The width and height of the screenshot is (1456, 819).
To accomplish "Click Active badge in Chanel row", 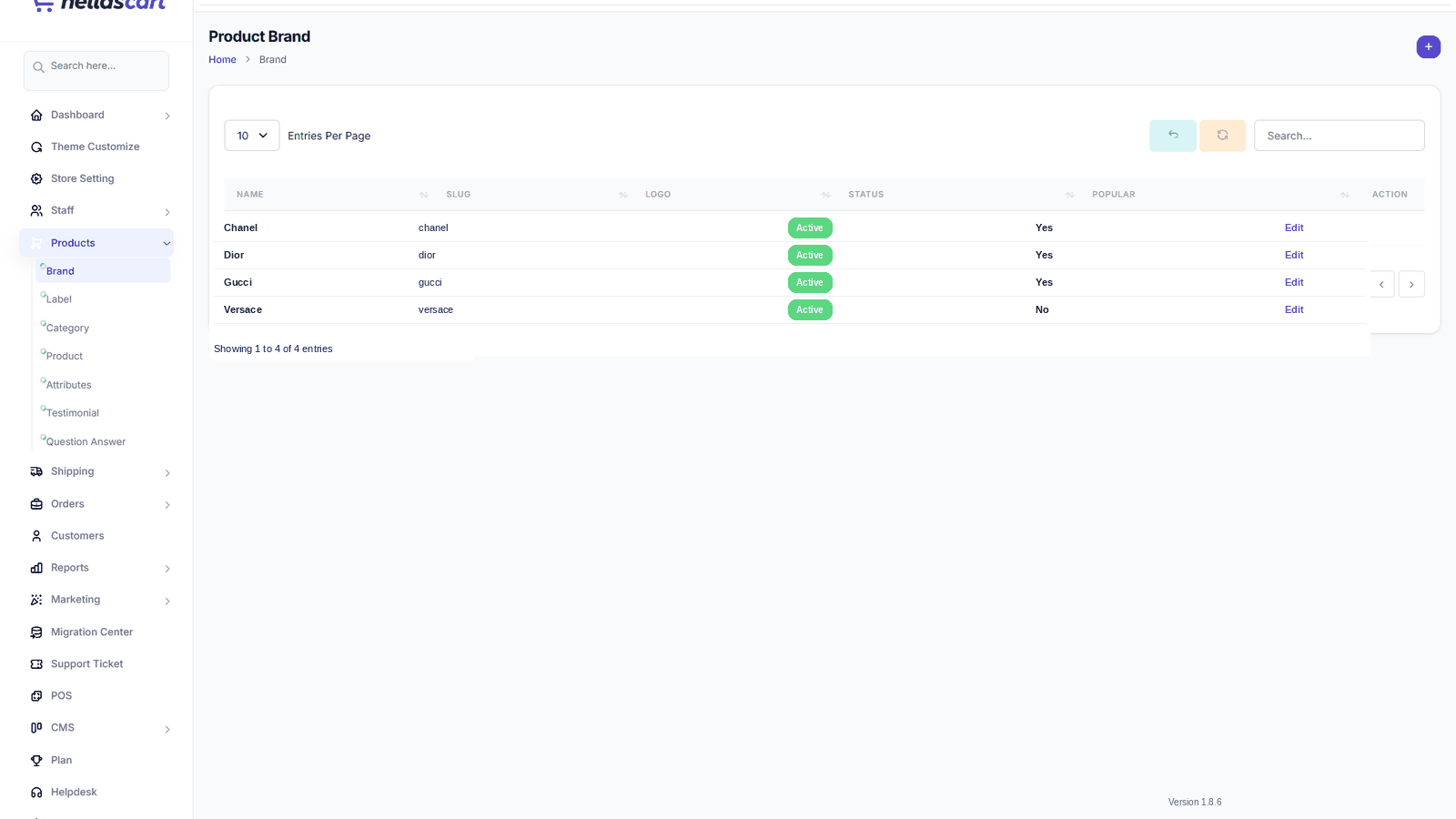I will point(810,228).
